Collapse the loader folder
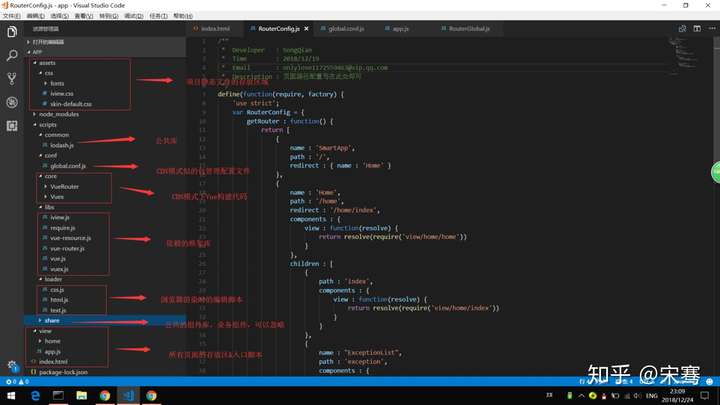 pyautogui.click(x=105, y=279)
